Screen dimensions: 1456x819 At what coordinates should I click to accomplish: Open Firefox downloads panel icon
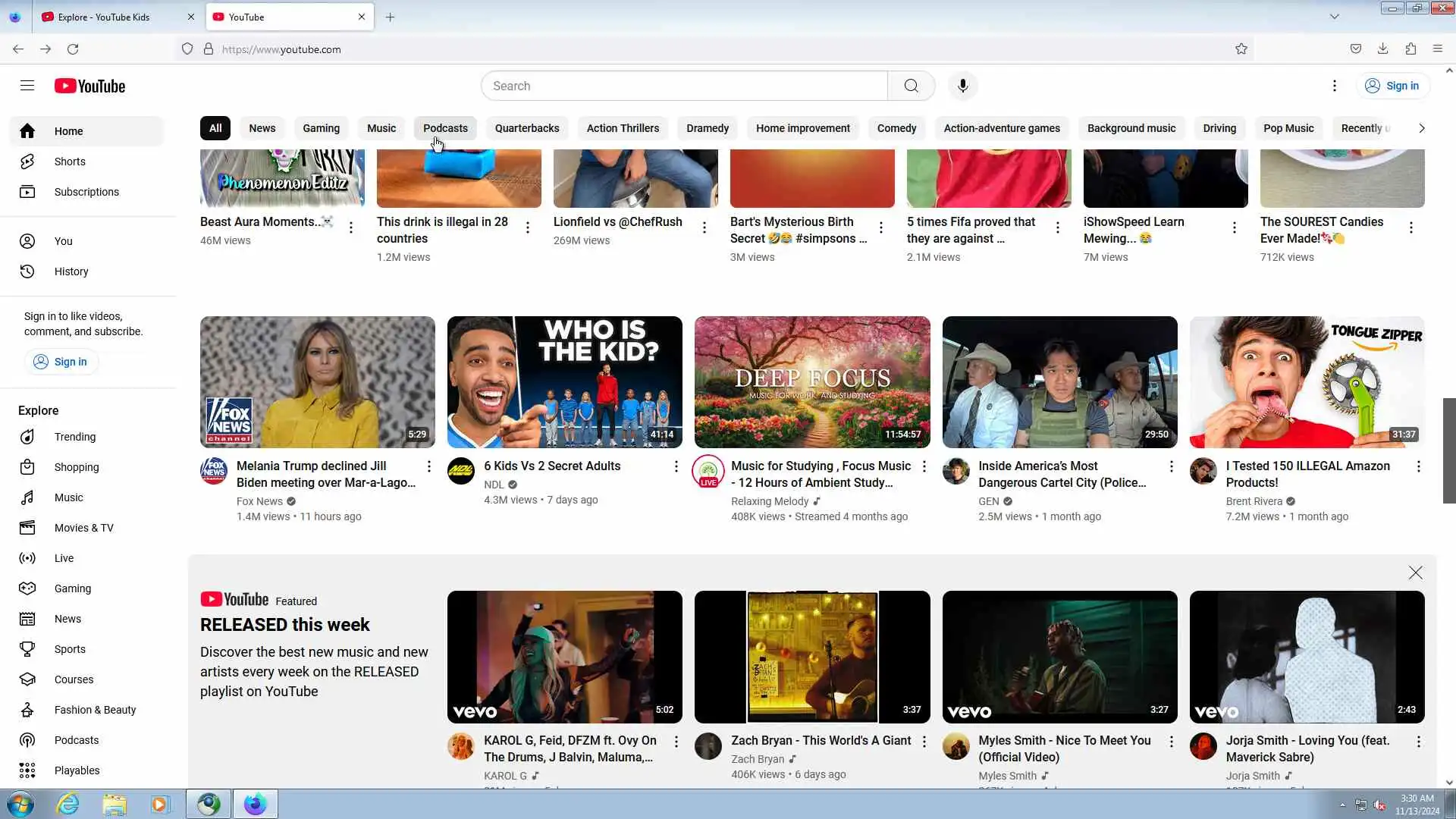click(x=1382, y=49)
